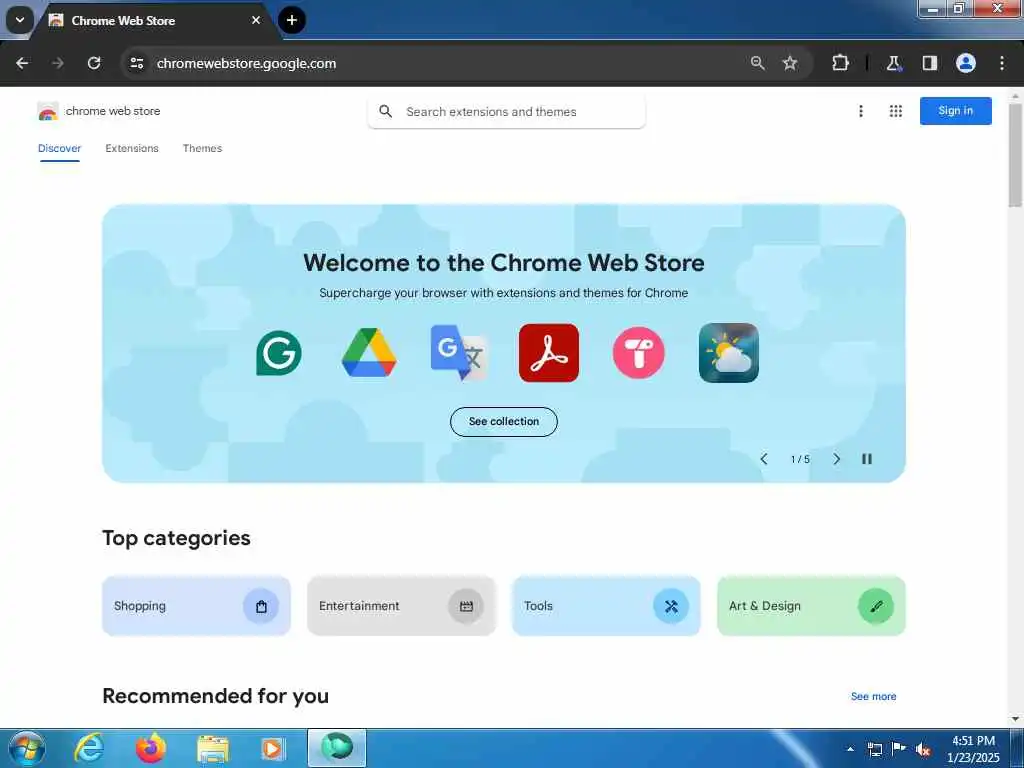Open the Shopping category card
1024x768 pixels.
pyautogui.click(x=197, y=606)
